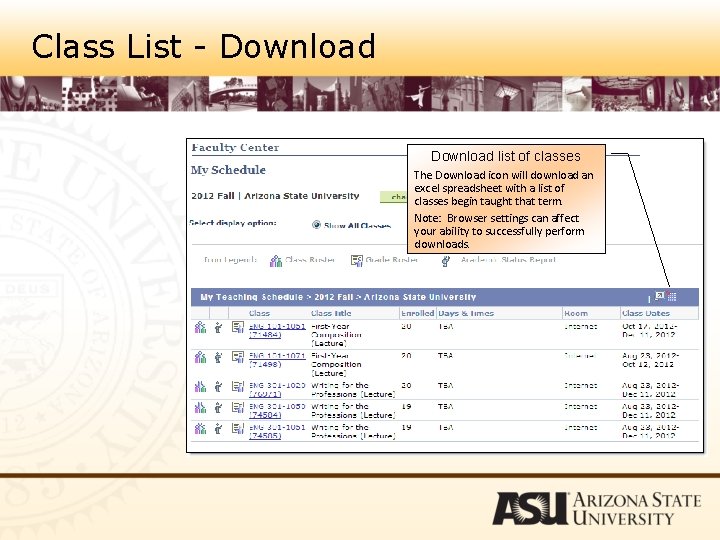
Task: Open Academic Status Report for ENG 101-1051 (71484)
Action: coord(219,328)
